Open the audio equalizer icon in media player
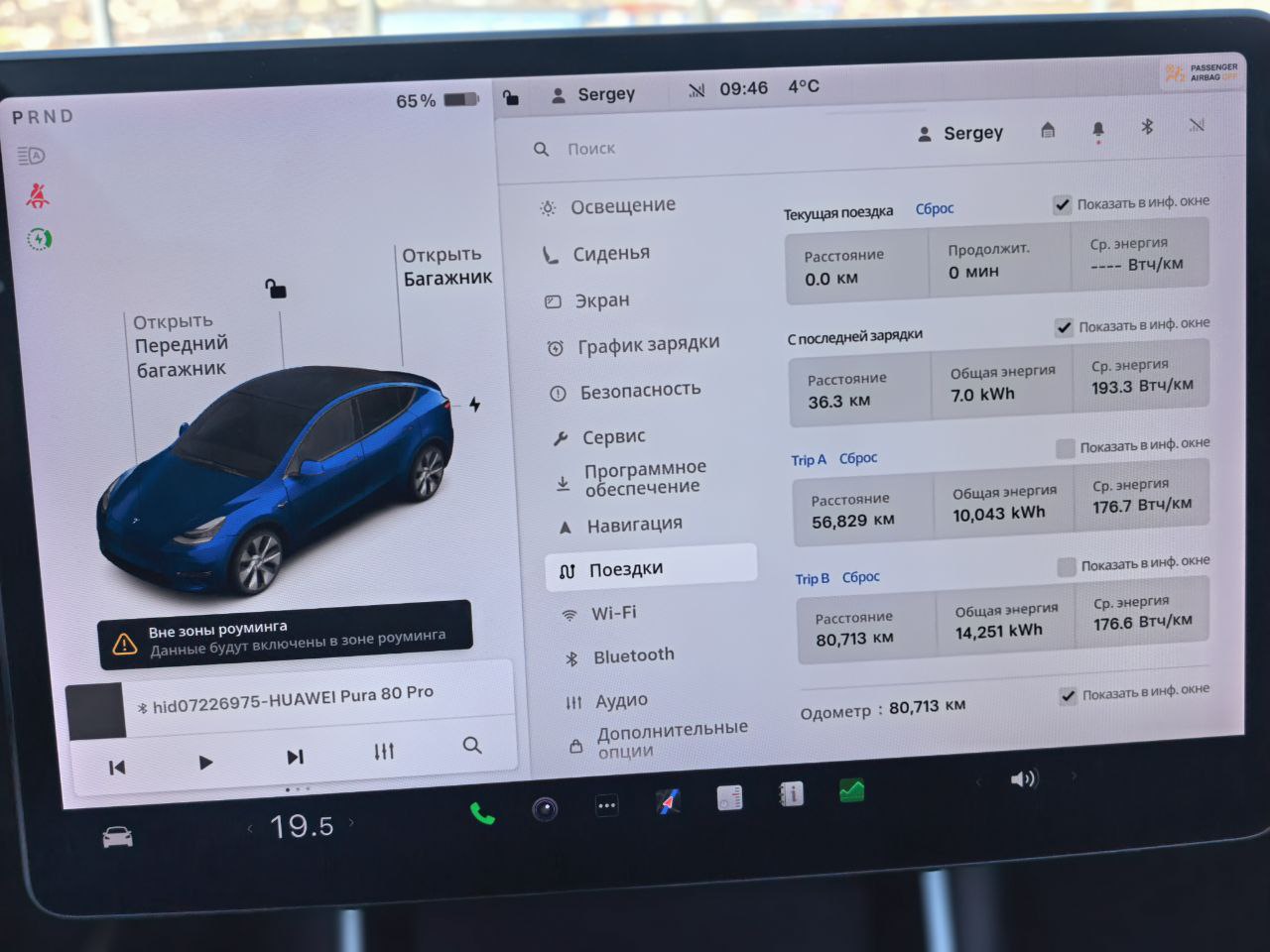The height and width of the screenshot is (952, 1270). [384, 752]
